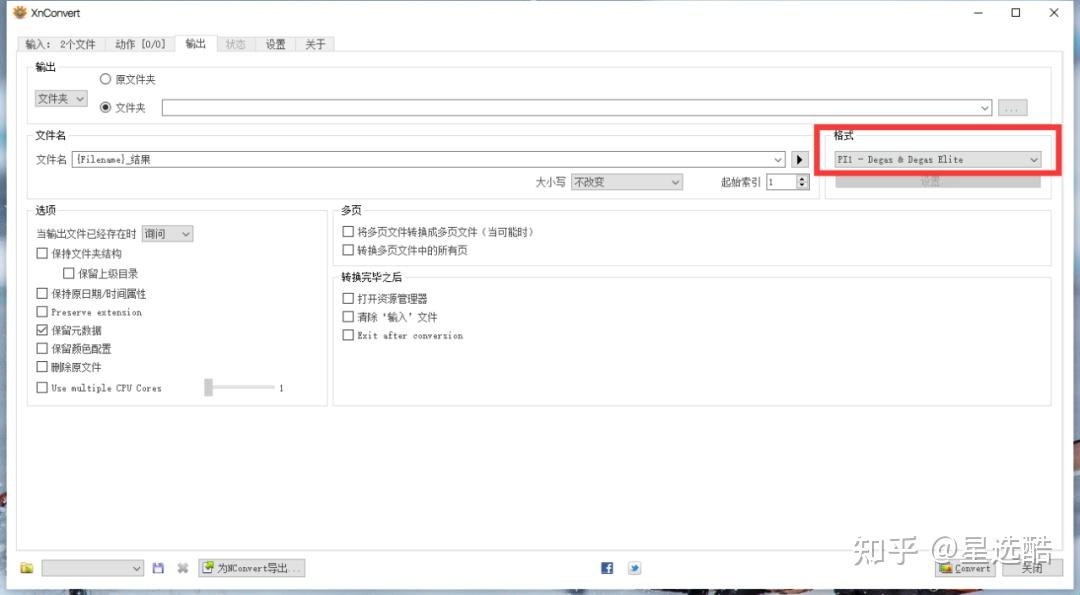1080x595 pixels.
Task: Click the format 设置 button
Action: [x=937, y=180]
